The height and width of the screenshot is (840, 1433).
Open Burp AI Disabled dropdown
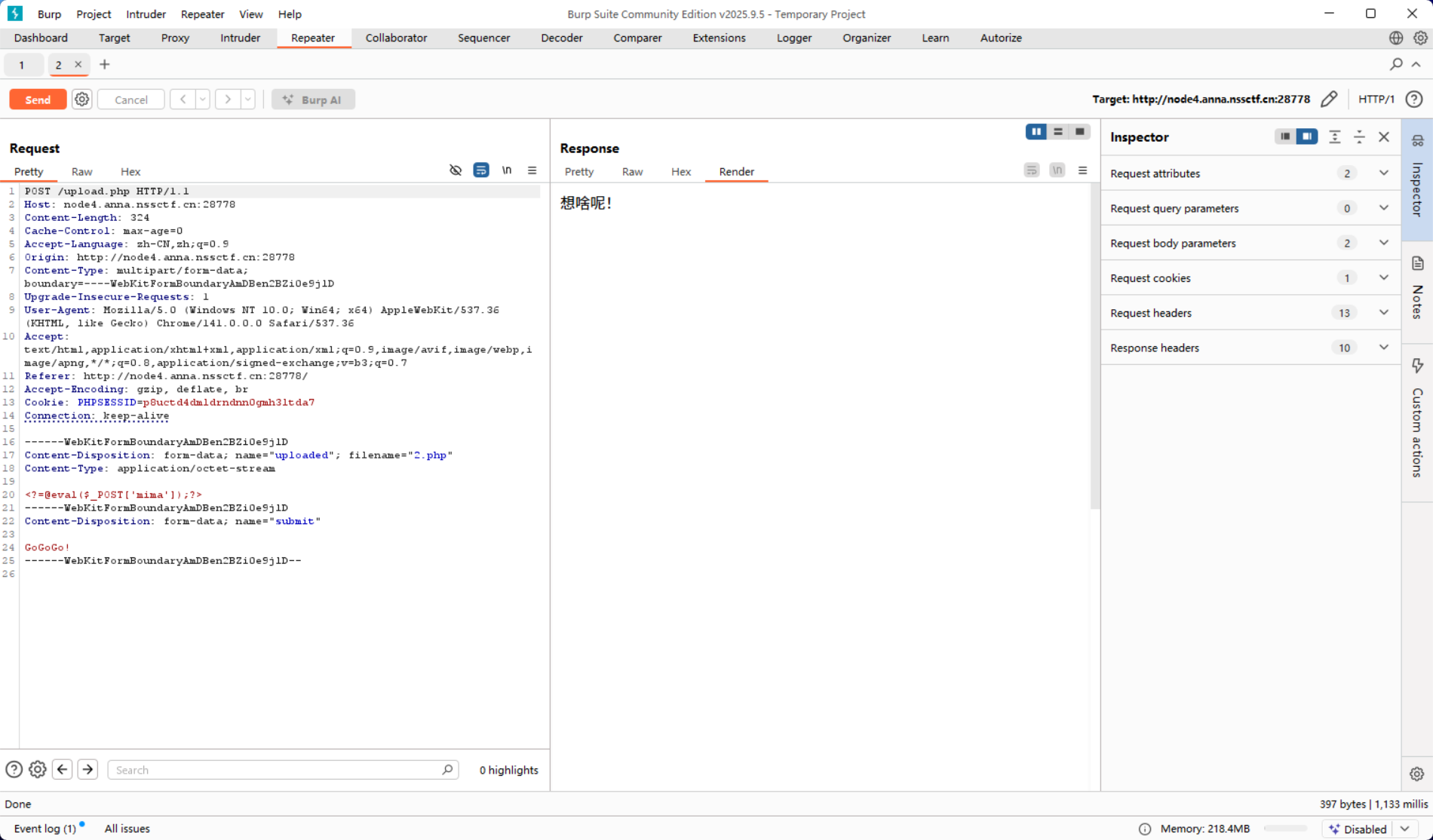point(1405,829)
